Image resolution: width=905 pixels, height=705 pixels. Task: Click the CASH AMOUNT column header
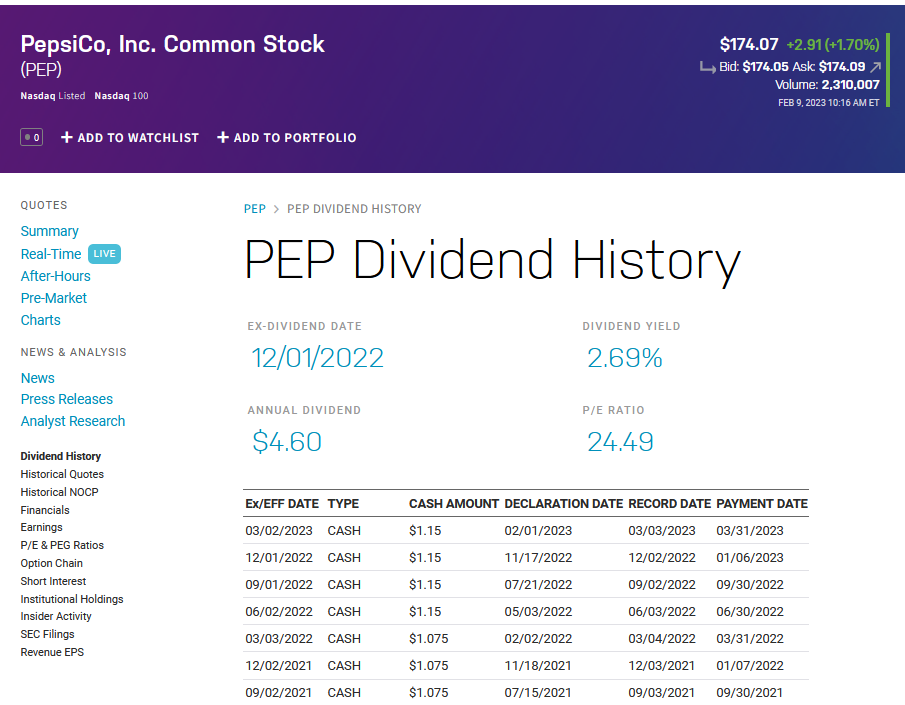[453, 504]
